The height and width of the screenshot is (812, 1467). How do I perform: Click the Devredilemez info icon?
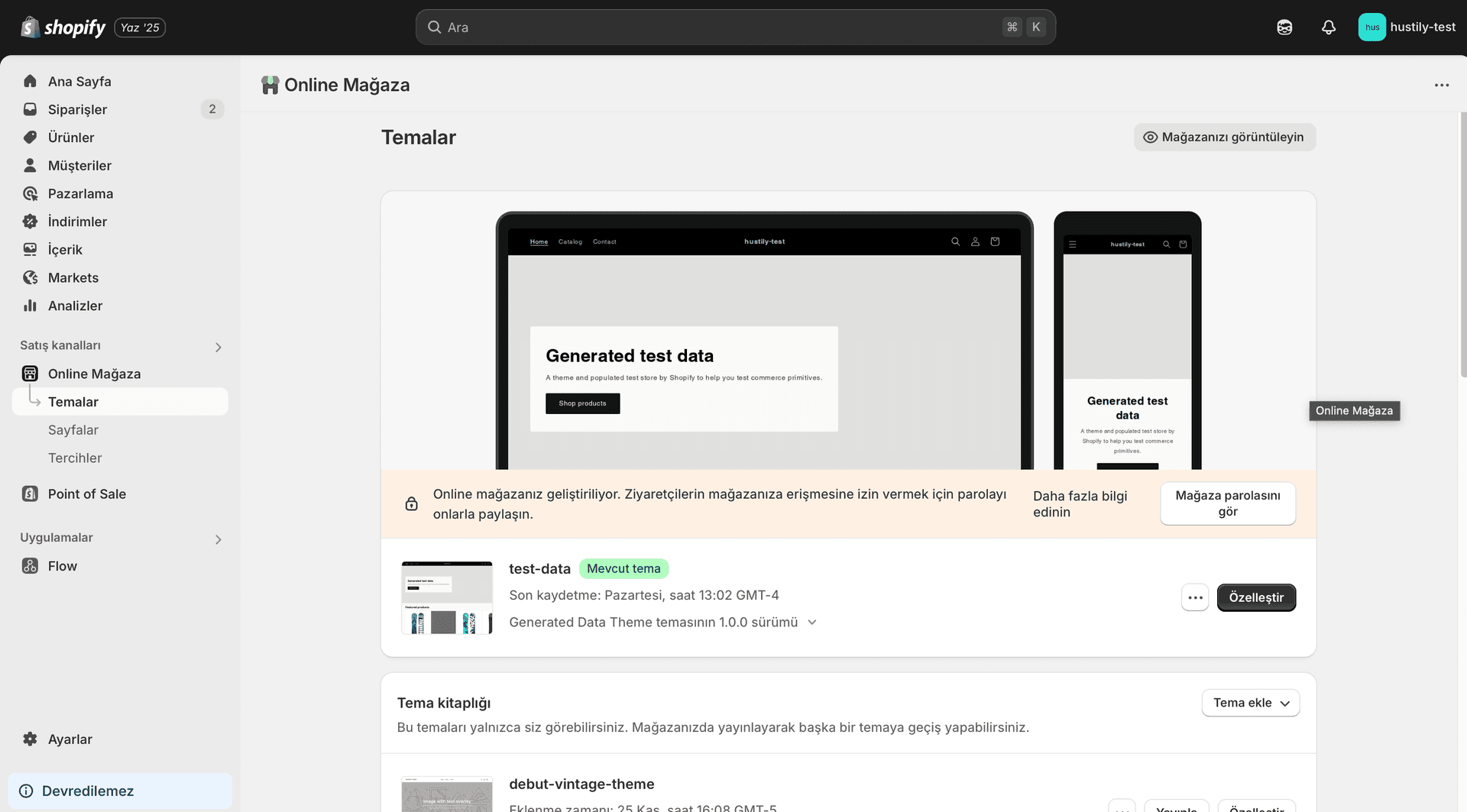(26, 791)
